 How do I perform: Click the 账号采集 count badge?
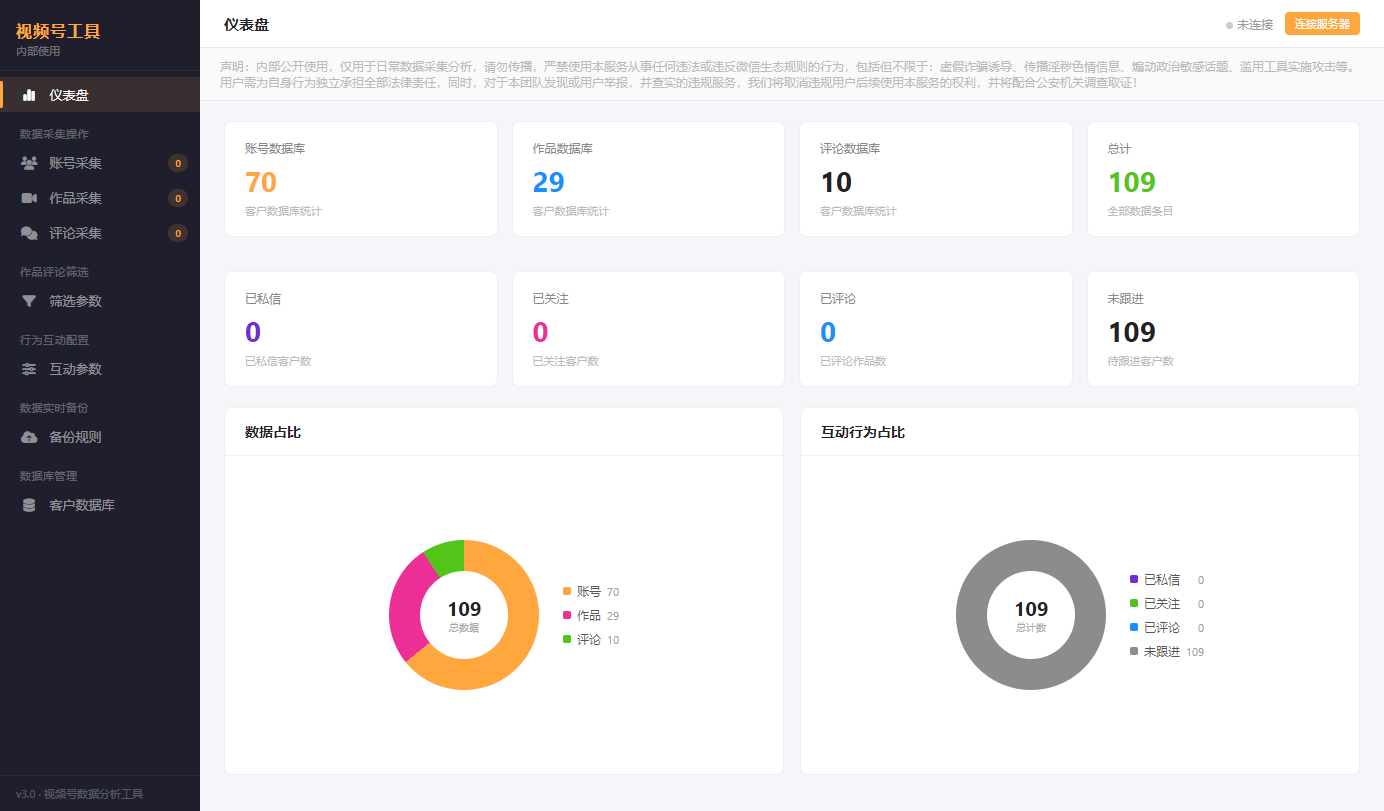[x=178, y=163]
